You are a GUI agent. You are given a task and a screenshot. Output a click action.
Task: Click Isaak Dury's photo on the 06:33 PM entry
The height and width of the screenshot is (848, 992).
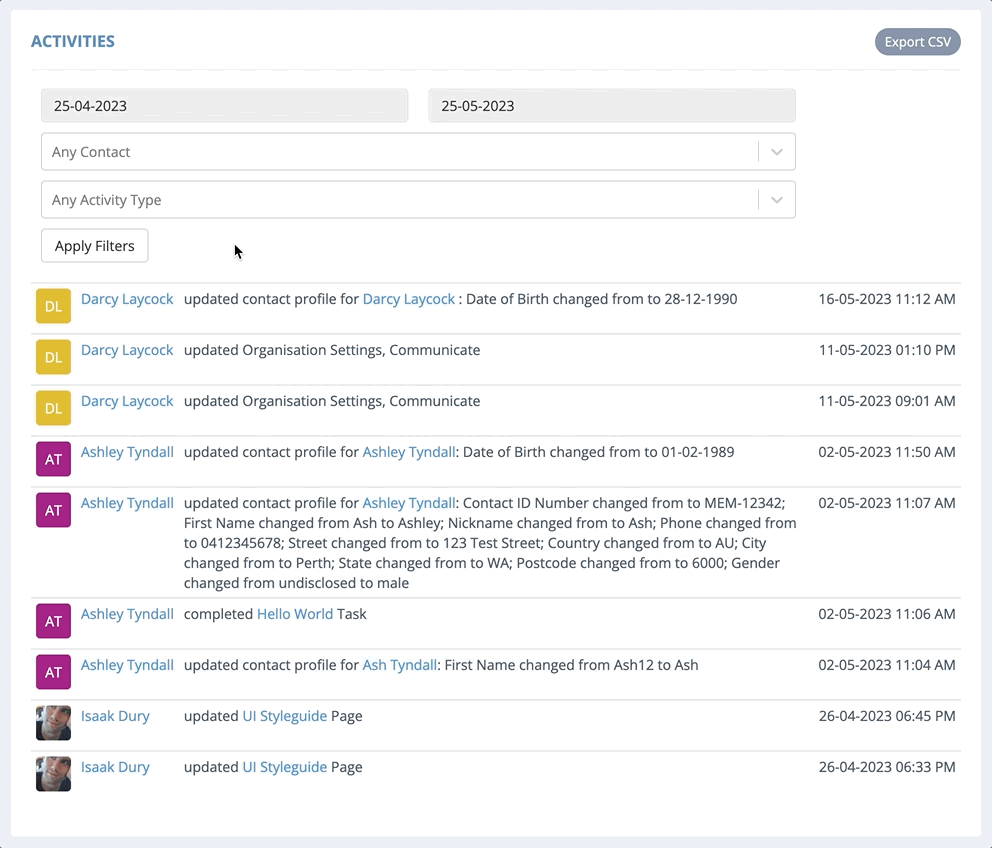tap(53, 774)
